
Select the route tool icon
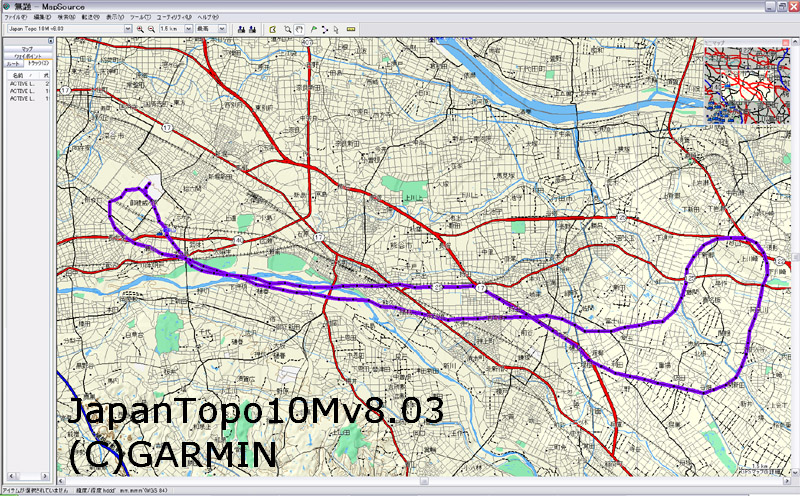tap(325, 29)
